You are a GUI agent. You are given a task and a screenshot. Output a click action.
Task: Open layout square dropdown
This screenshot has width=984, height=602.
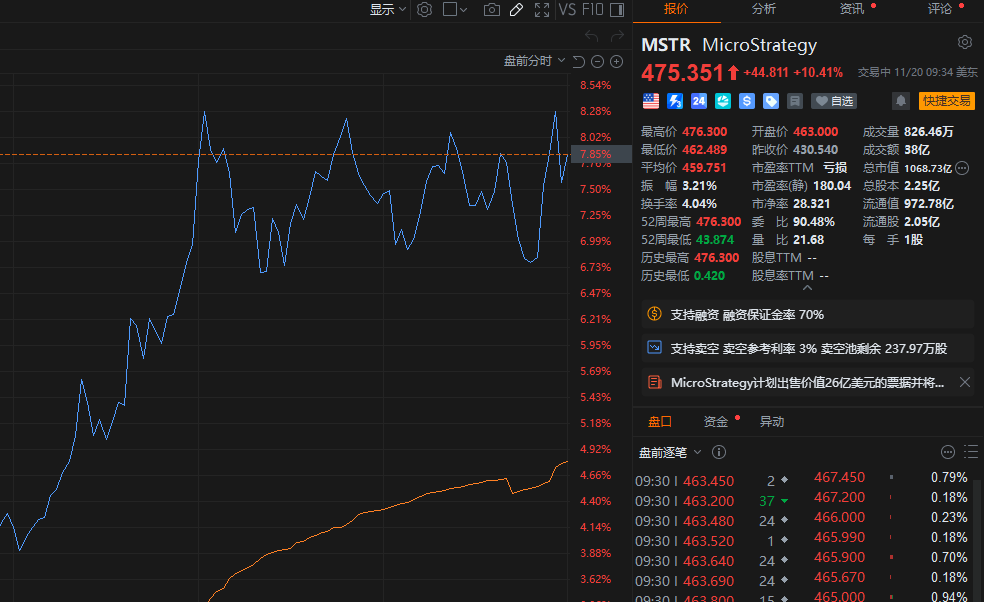coord(455,9)
